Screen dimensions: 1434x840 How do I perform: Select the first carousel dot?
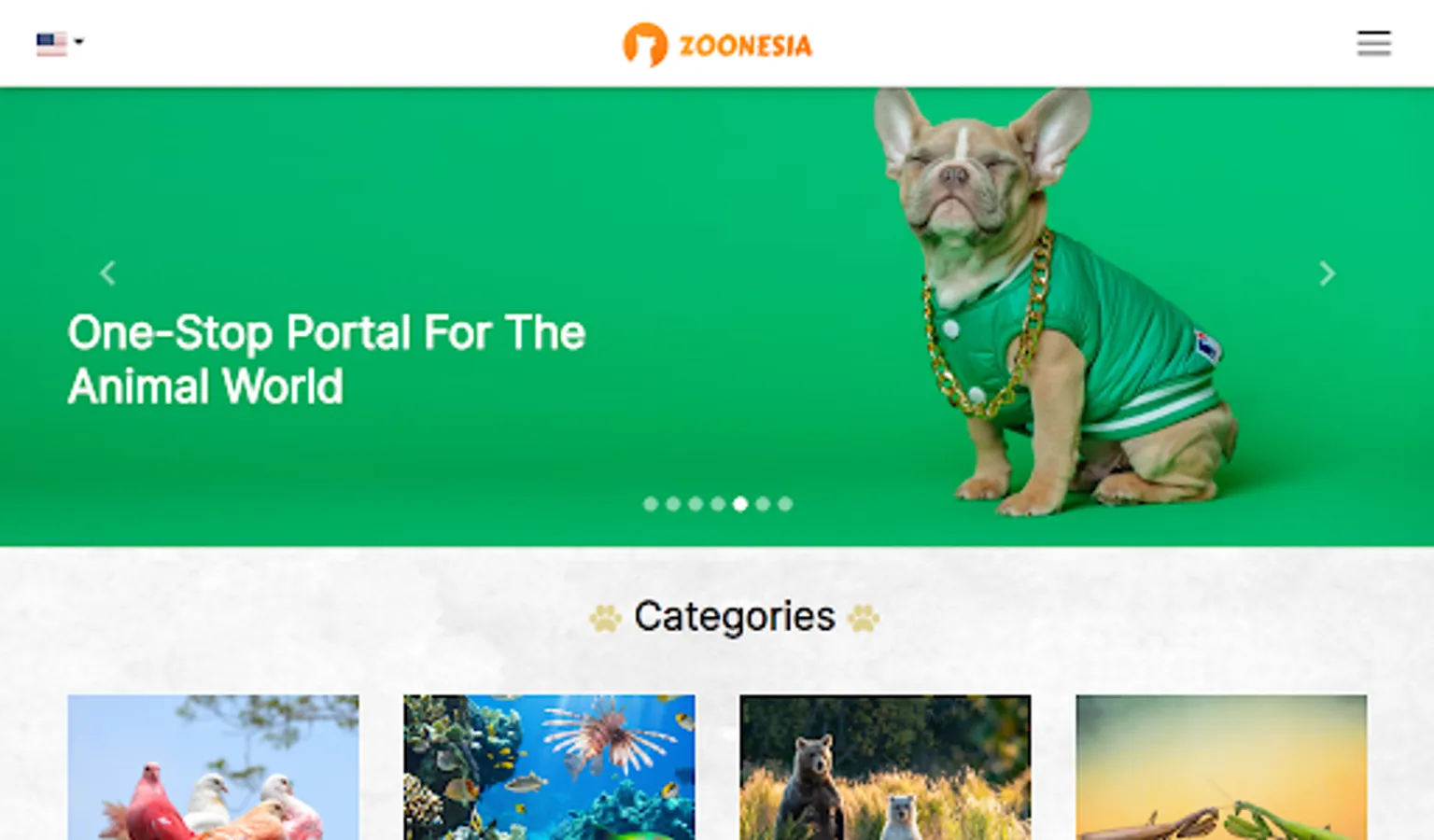click(651, 504)
